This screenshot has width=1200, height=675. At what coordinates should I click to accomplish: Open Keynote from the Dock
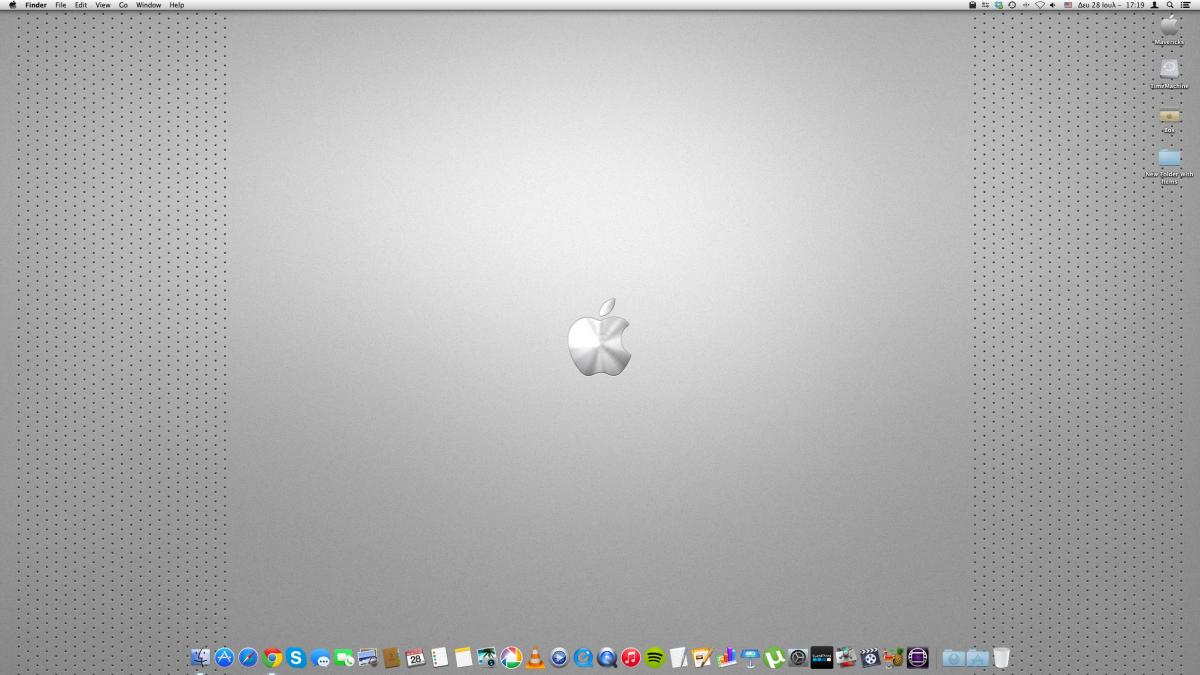750,658
